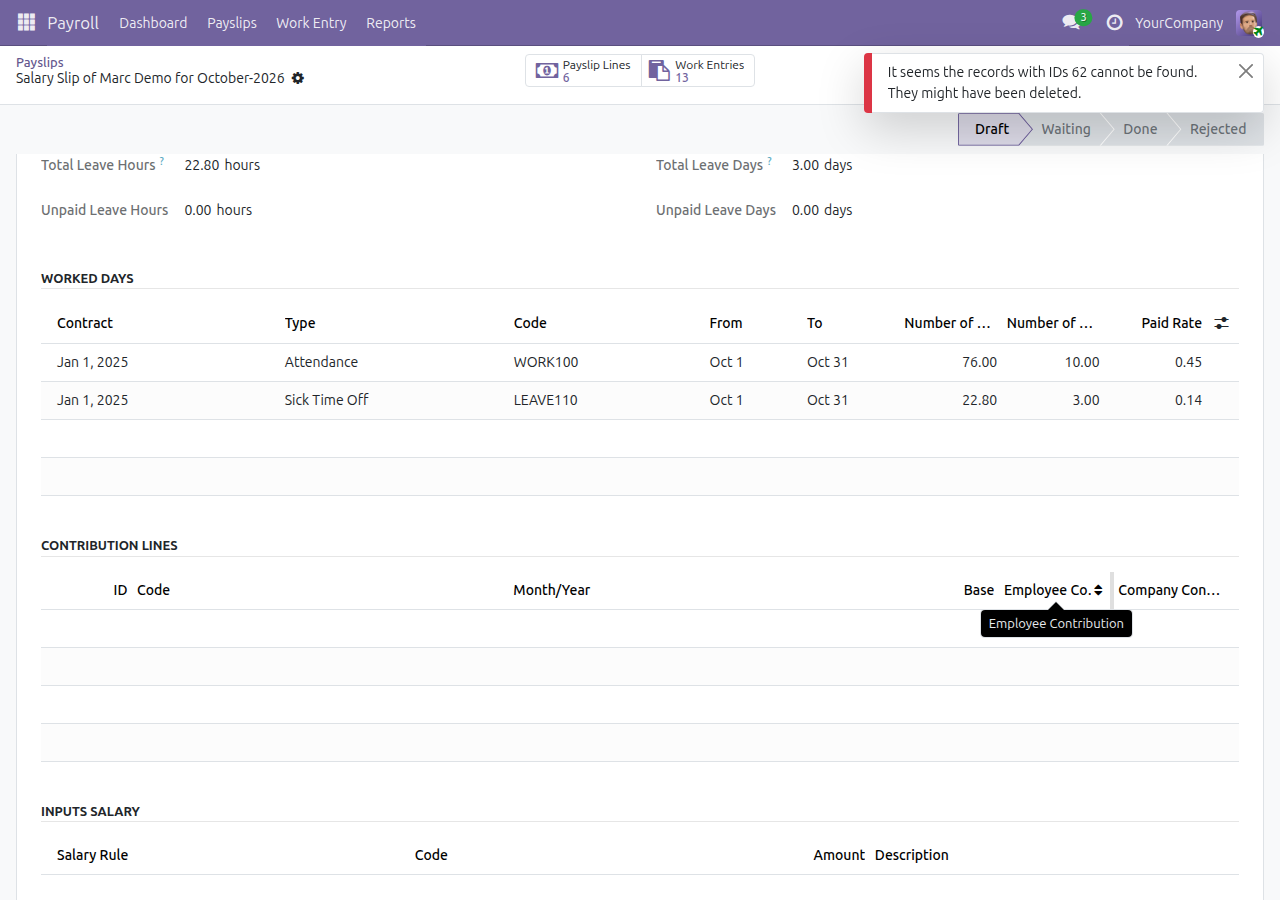Go to the Dashboard menu
Screen dimensions: 1280x900
click(153, 22)
